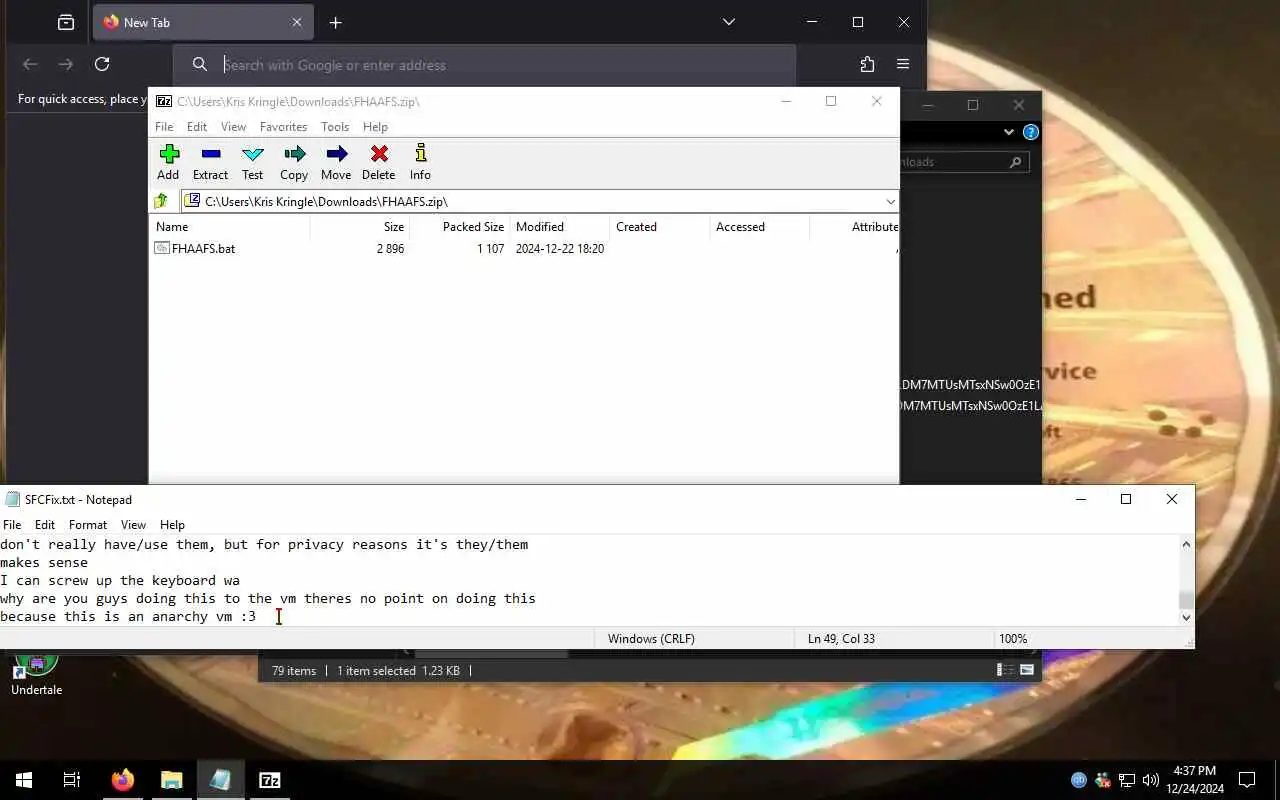Click the Firefox address search field
Screen dimensions: 1280x800
pyautogui.click(x=485, y=65)
